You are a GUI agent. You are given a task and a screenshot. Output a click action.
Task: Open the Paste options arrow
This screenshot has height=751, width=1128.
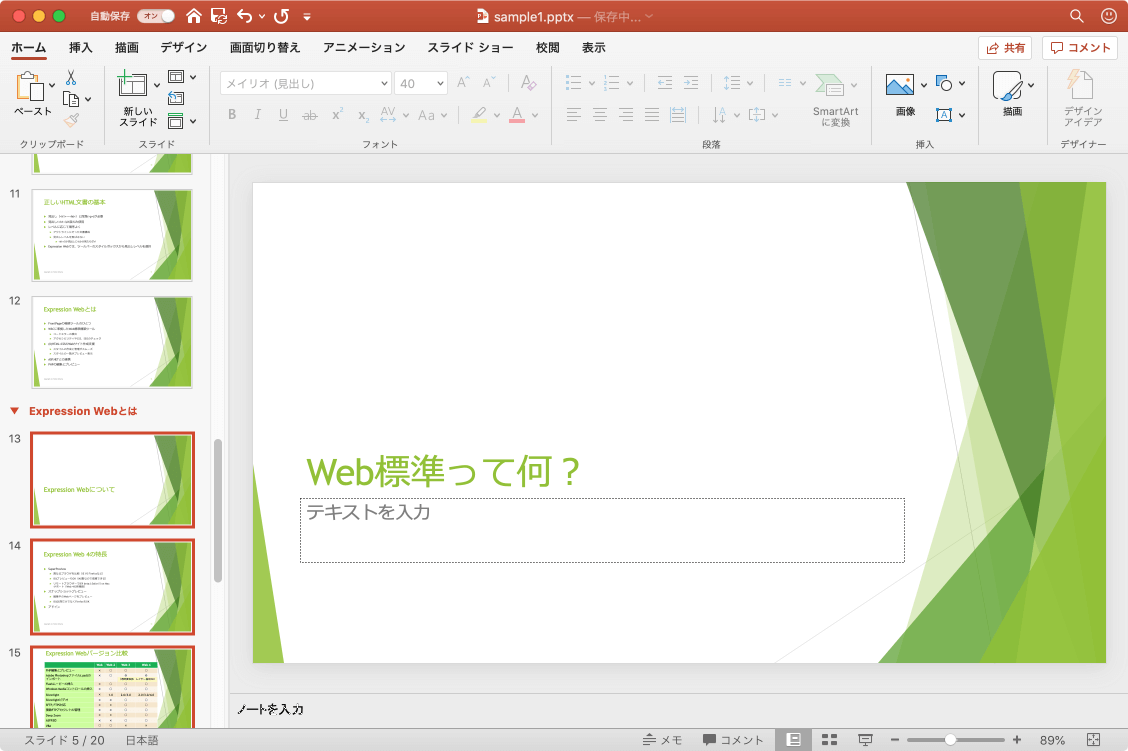click(x=52, y=86)
